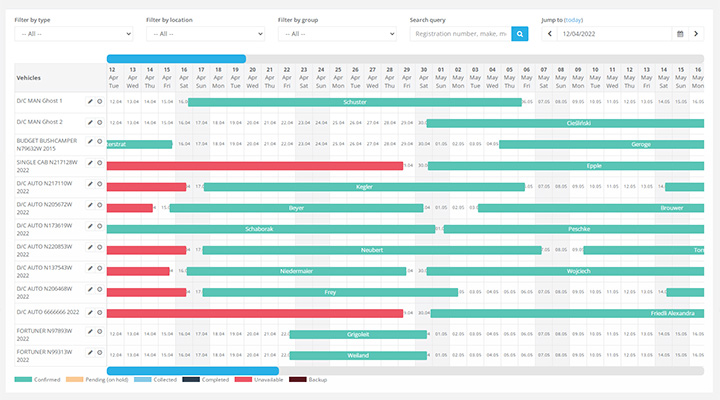Open options for FORTUNER N97893W

tap(99, 332)
